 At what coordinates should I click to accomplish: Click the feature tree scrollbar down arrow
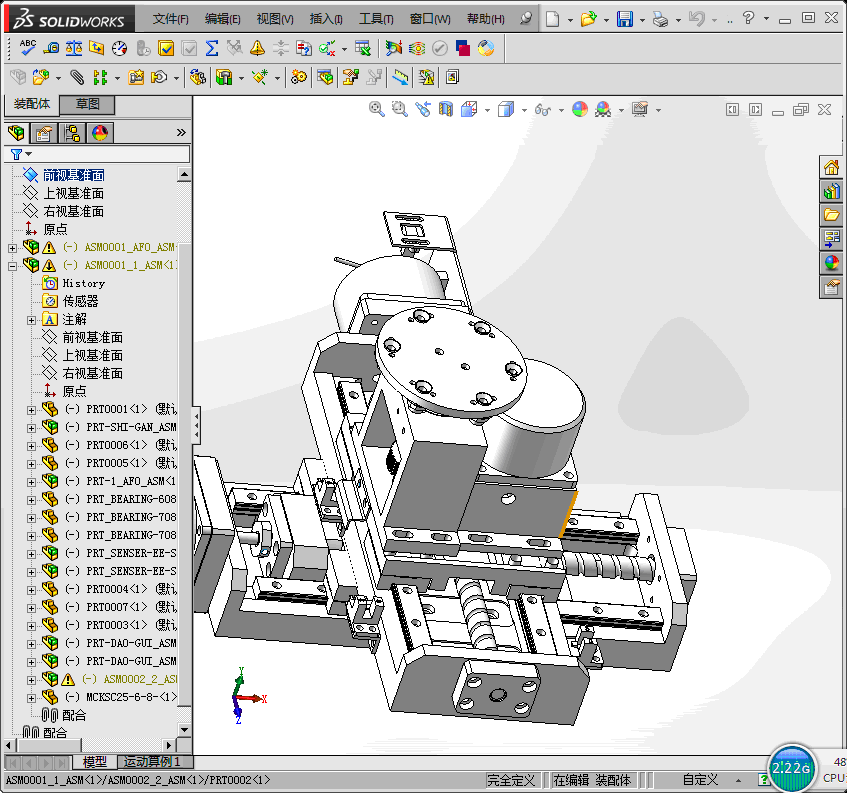tap(184, 730)
